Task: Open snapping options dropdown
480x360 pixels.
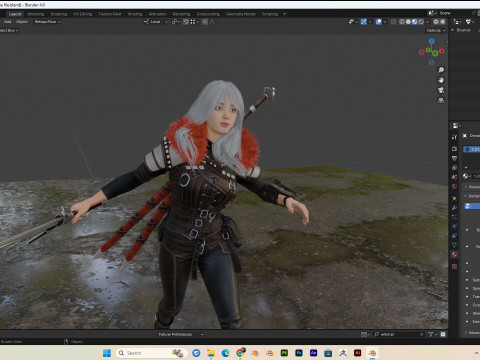Action: tap(194, 22)
